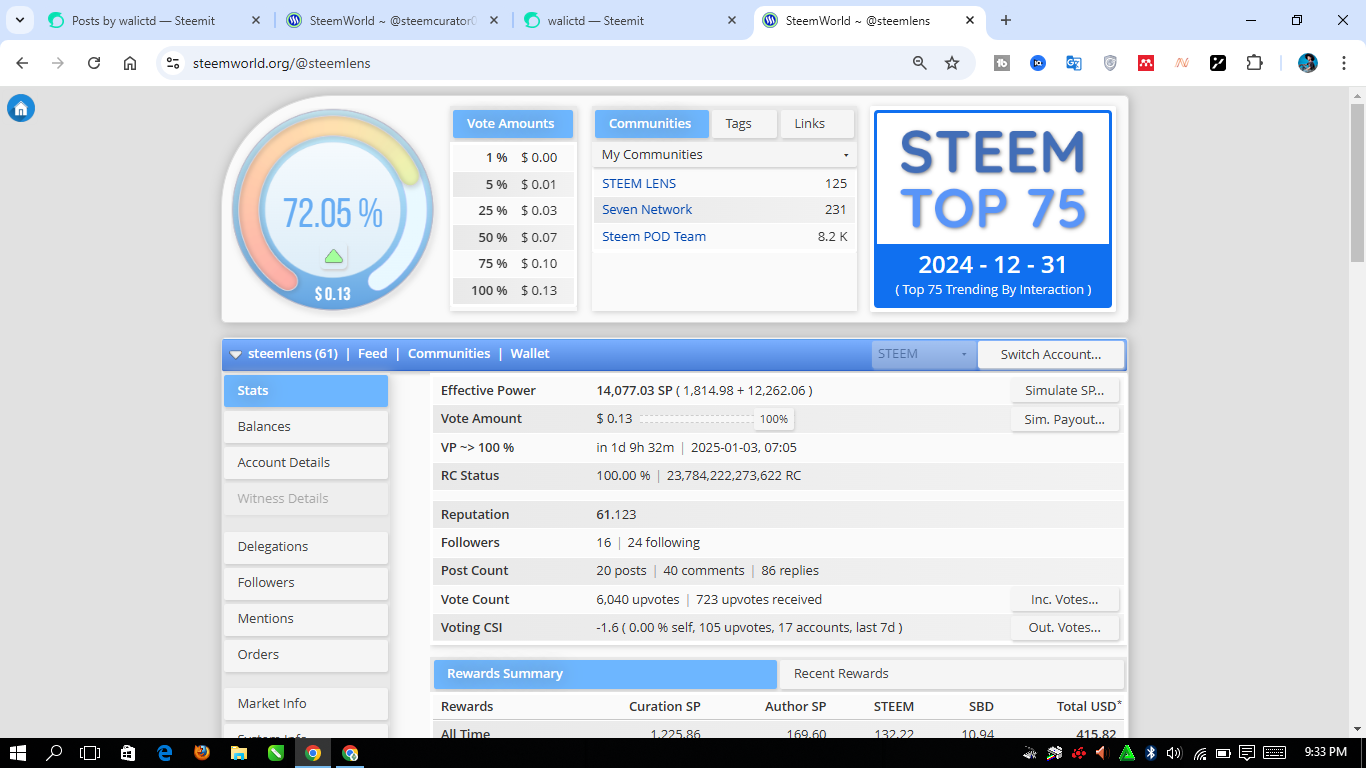Open the STEEM LENS community link
The image size is (1366, 768).
coord(639,184)
